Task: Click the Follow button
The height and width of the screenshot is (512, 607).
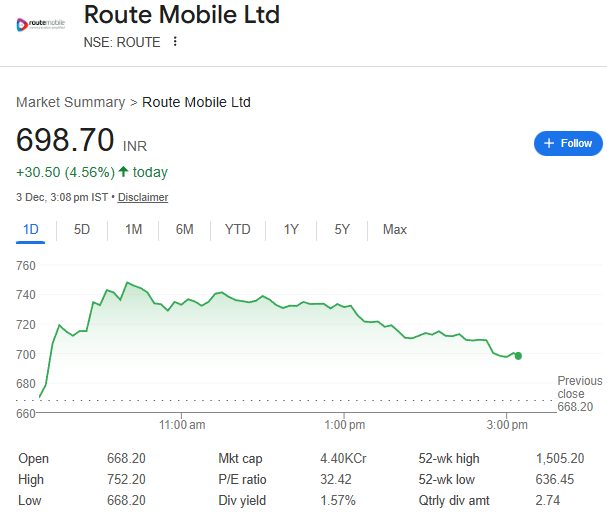Action: (568, 143)
